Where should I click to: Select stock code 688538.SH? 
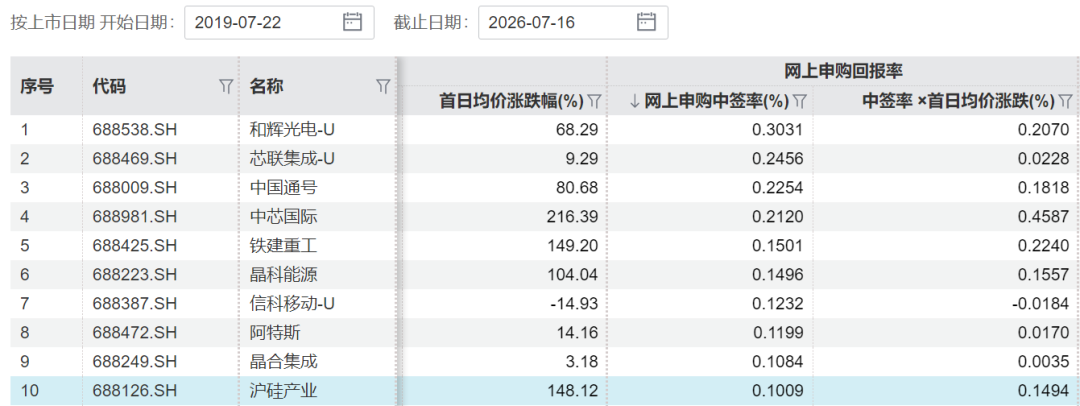pyautogui.click(x=135, y=129)
